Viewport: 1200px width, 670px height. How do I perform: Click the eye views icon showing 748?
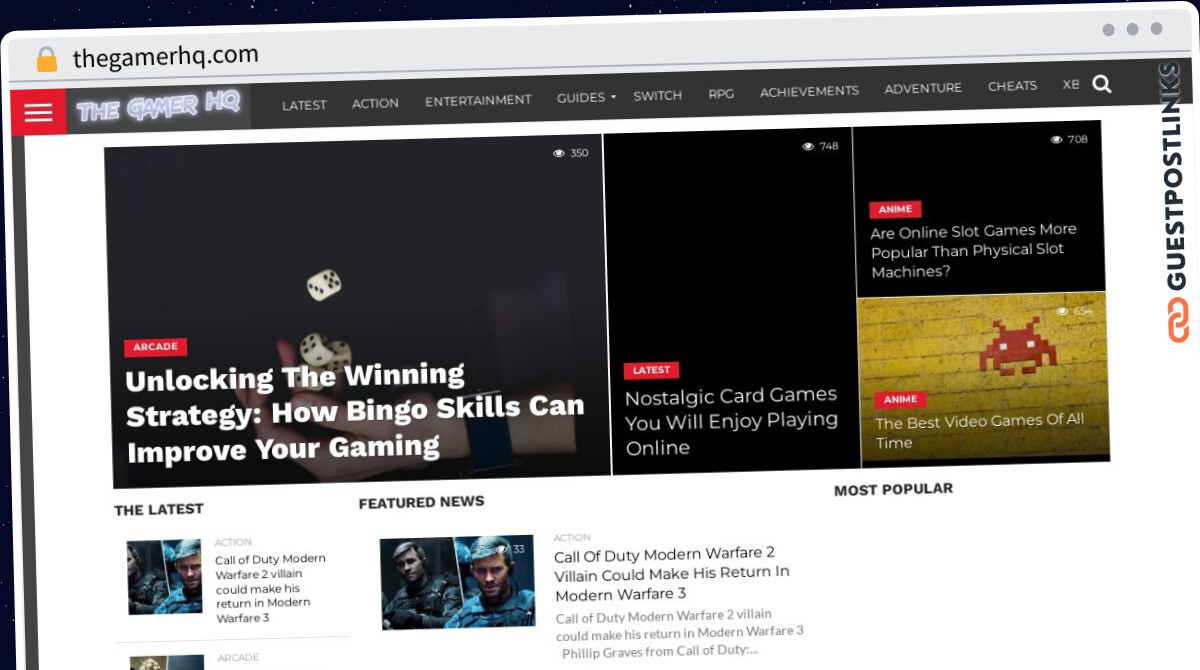point(808,146)
